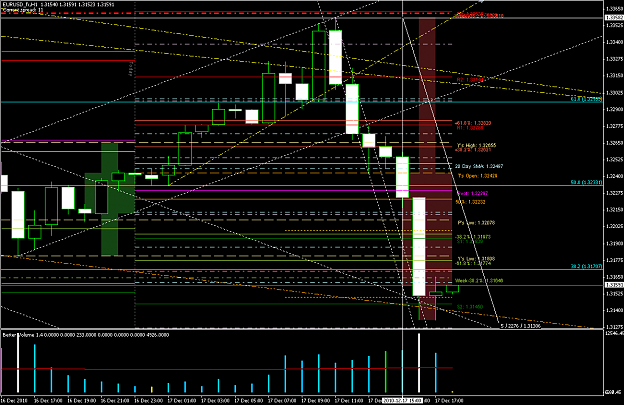Screen dimensions: 625x406
Task: Click the 17 Dec 17:00 time axis label
Action: pos(449,400)
